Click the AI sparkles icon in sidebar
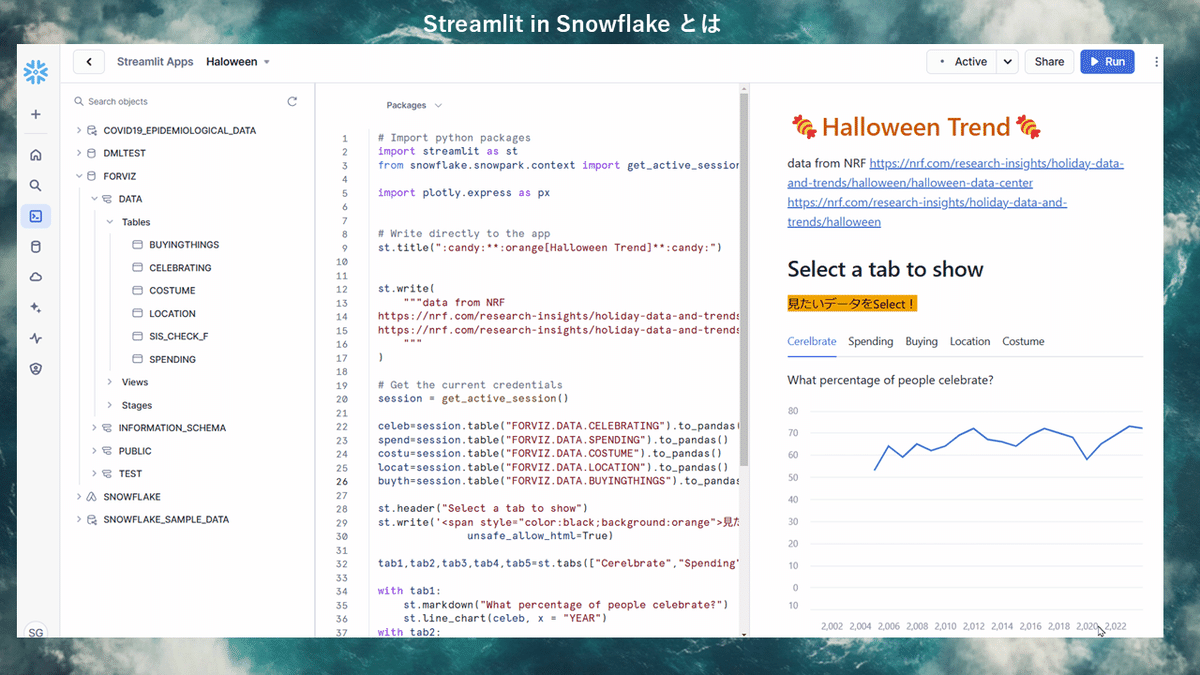1200x675 pixels. (x=36, y=307)
